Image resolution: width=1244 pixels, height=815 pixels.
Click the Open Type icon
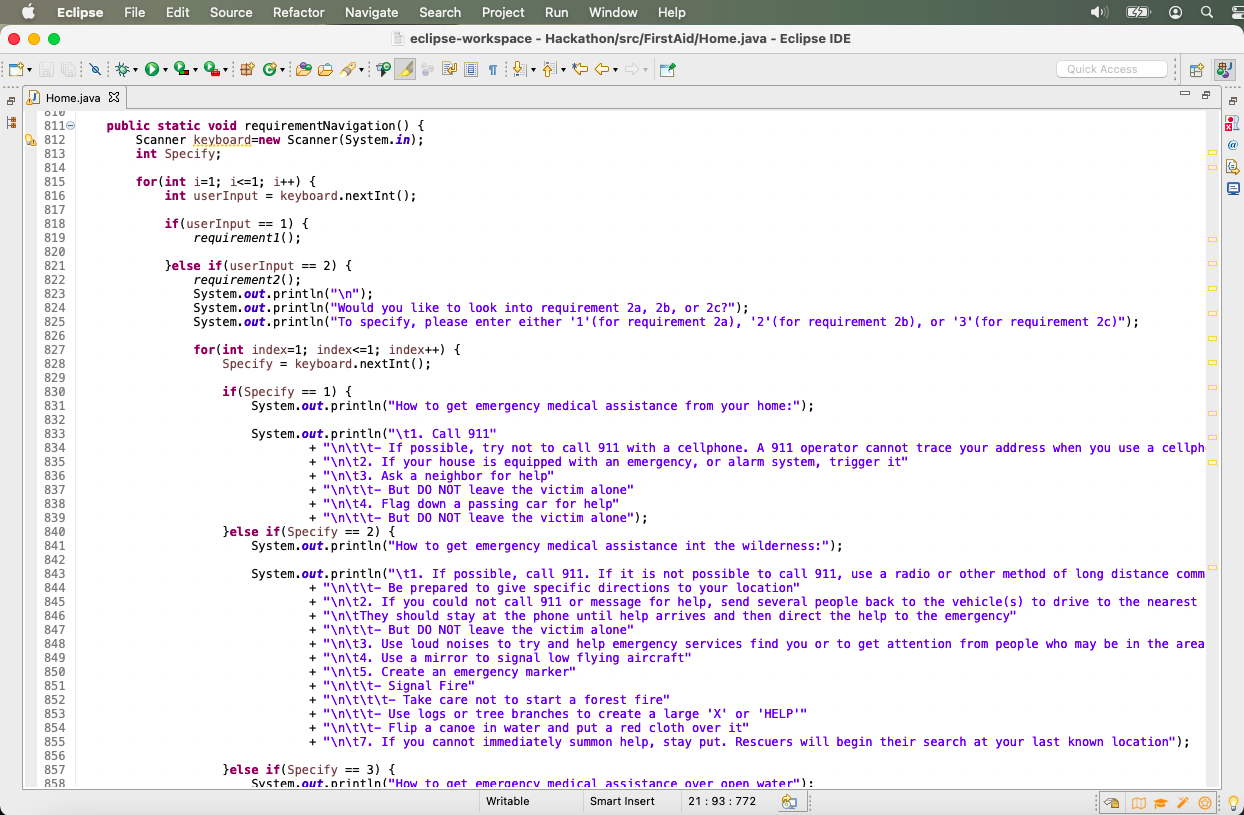point(303,70)
